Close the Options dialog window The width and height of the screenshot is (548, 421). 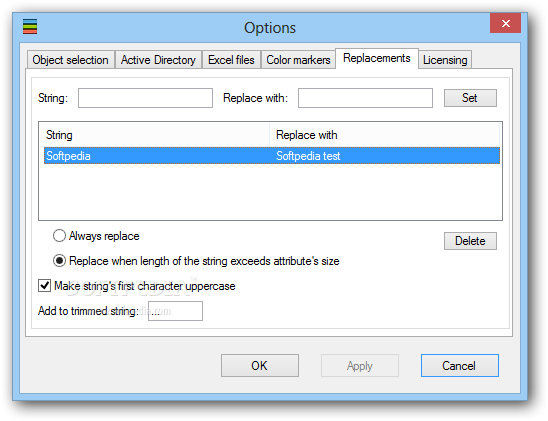pos(505,23)
